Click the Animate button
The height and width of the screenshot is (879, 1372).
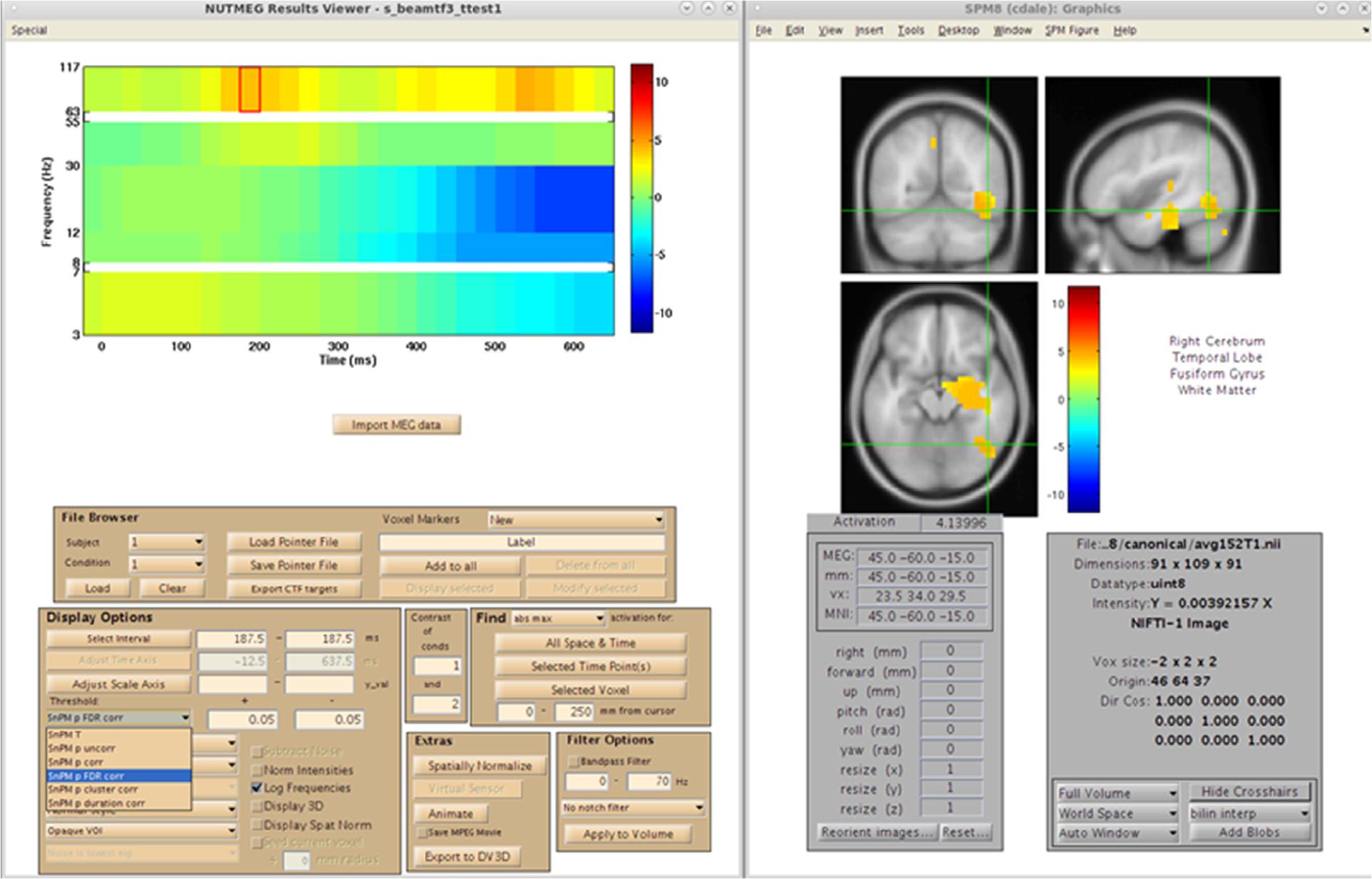[450, 814]
